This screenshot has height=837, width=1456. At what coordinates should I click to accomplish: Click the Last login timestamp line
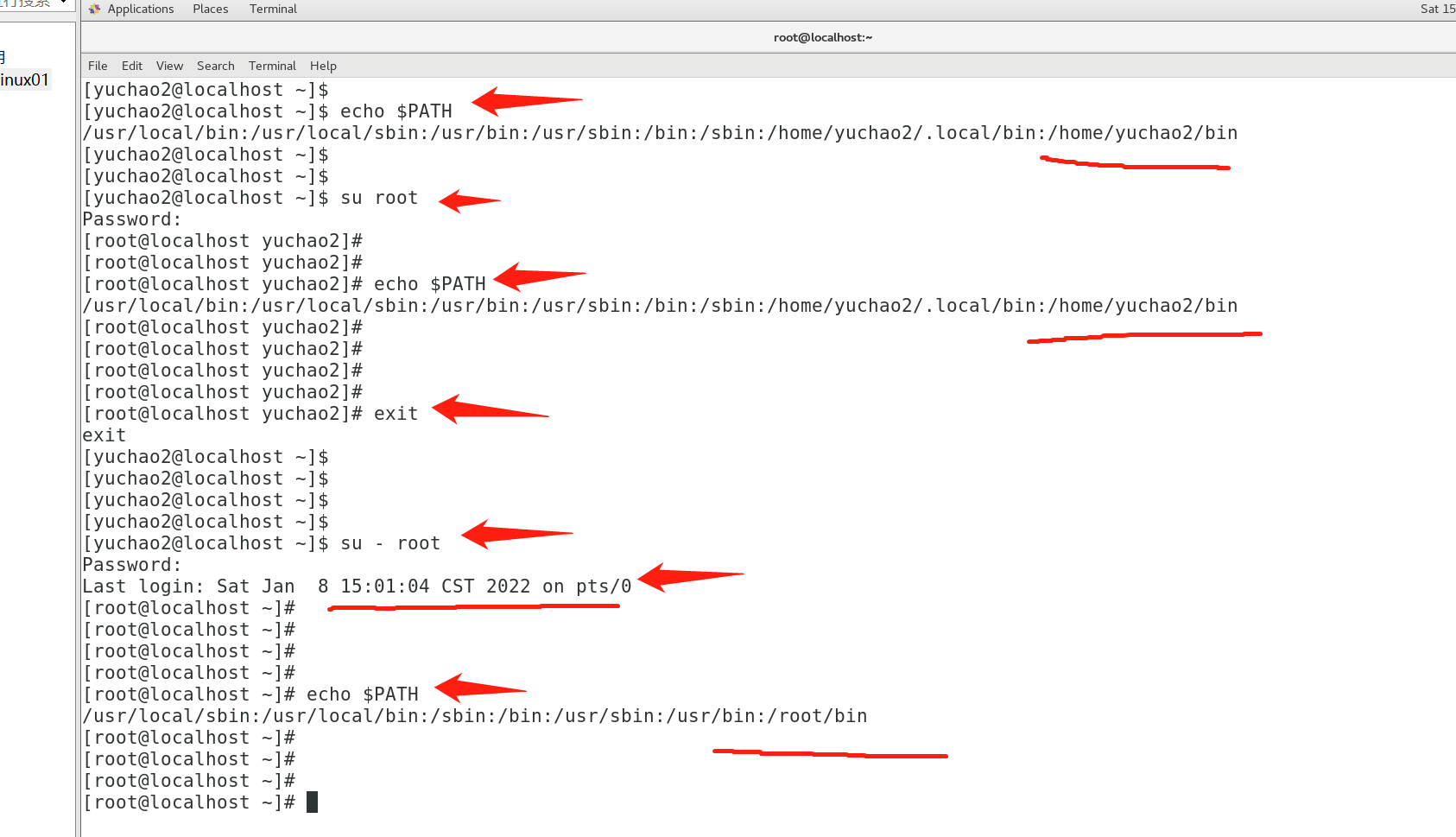click(357, 587)
